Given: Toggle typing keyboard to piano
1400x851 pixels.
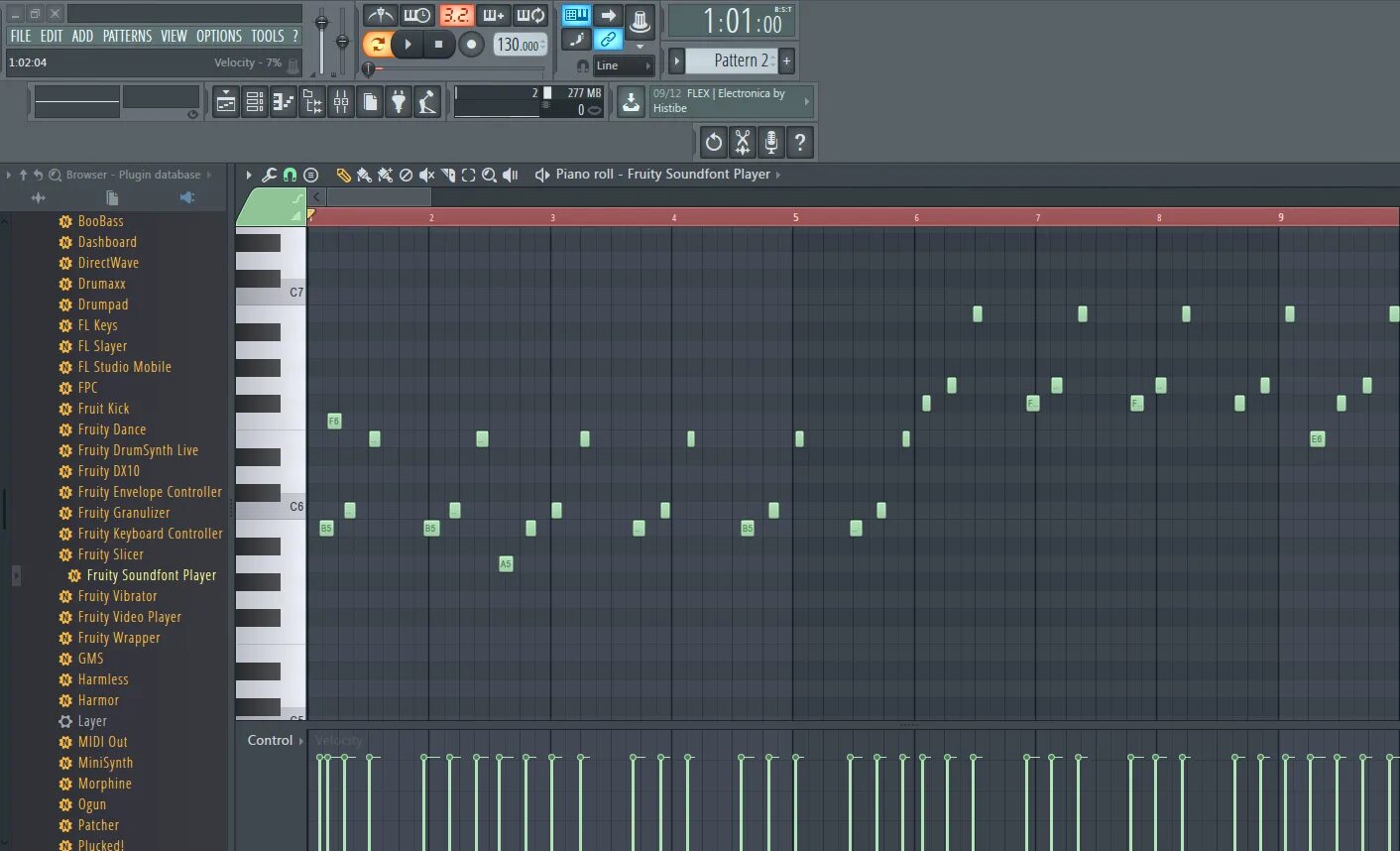Looking at the screenshot, I should tap(576, 15).
